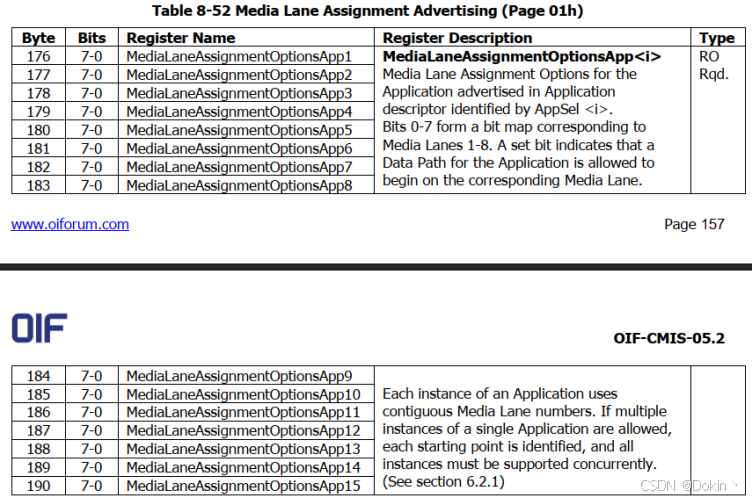Click register name MediaLaneAssignmentOptionsApp4

[239, 112]
